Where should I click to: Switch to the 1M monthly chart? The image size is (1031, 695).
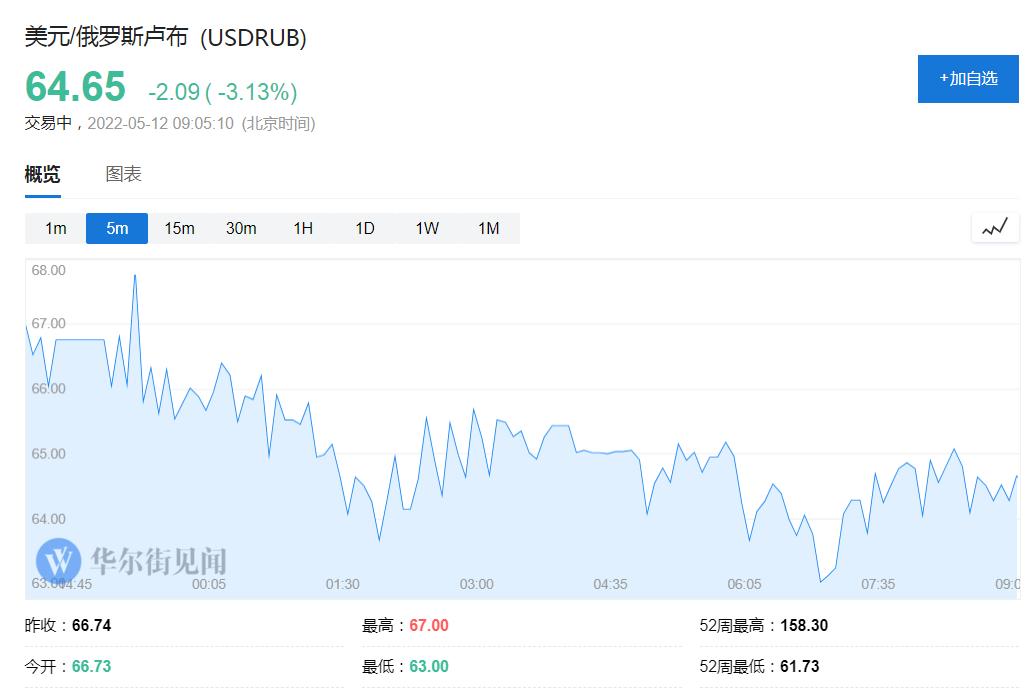tap(489, 228)
